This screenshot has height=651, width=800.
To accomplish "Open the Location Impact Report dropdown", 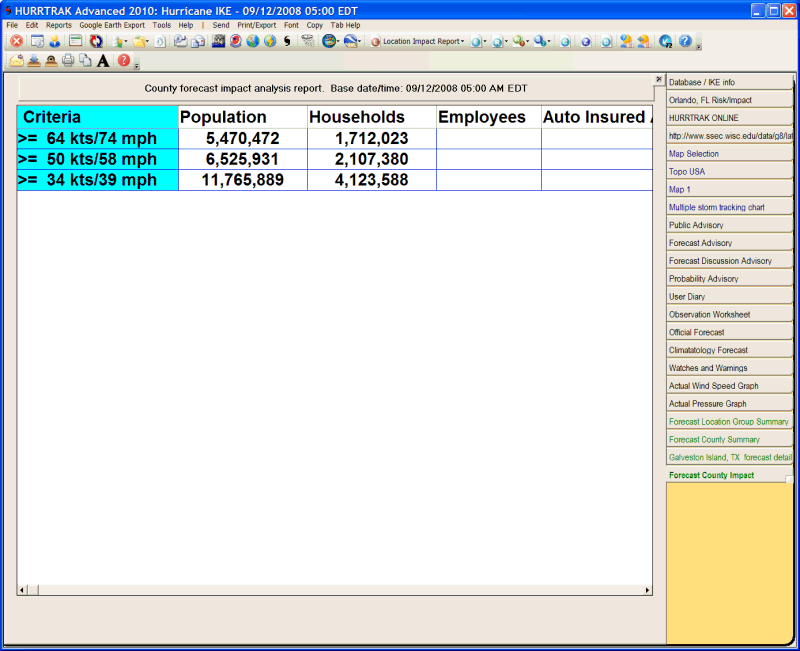I will tap(421, 42).
